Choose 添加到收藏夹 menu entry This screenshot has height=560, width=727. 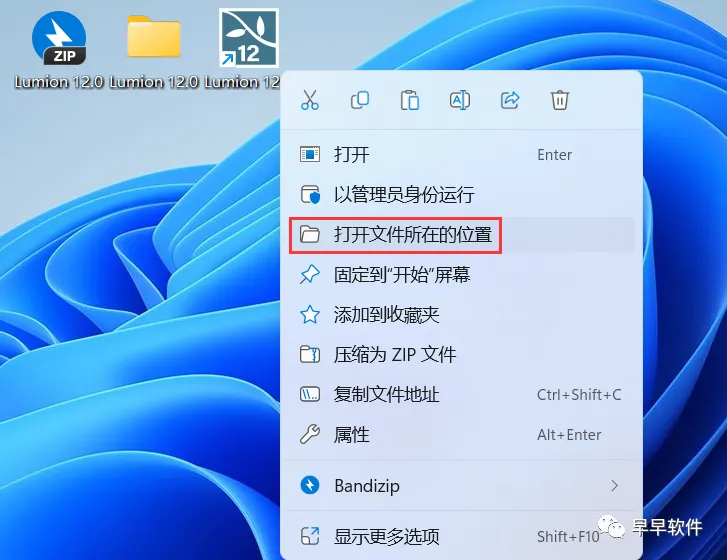461,315
